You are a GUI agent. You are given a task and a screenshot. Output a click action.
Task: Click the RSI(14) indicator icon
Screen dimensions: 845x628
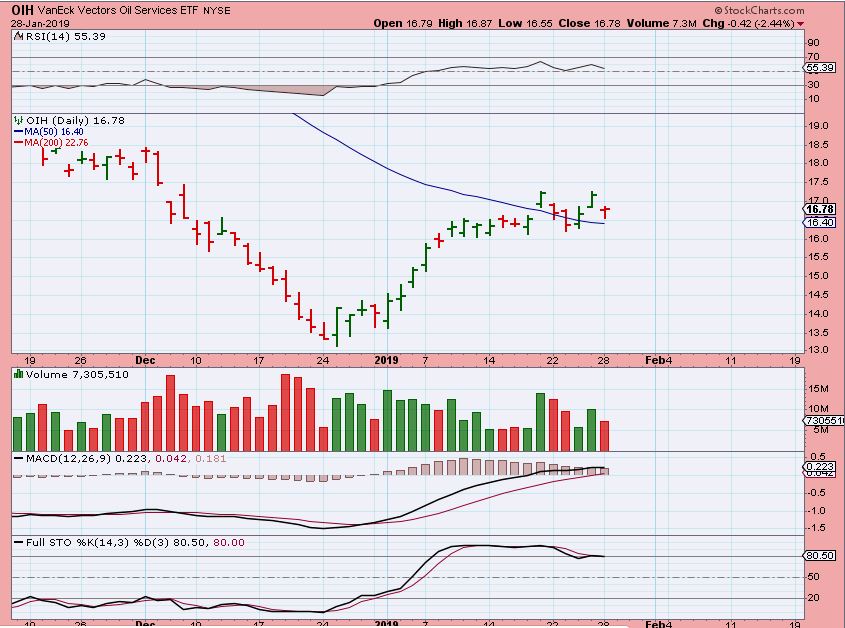coord(19,36)
